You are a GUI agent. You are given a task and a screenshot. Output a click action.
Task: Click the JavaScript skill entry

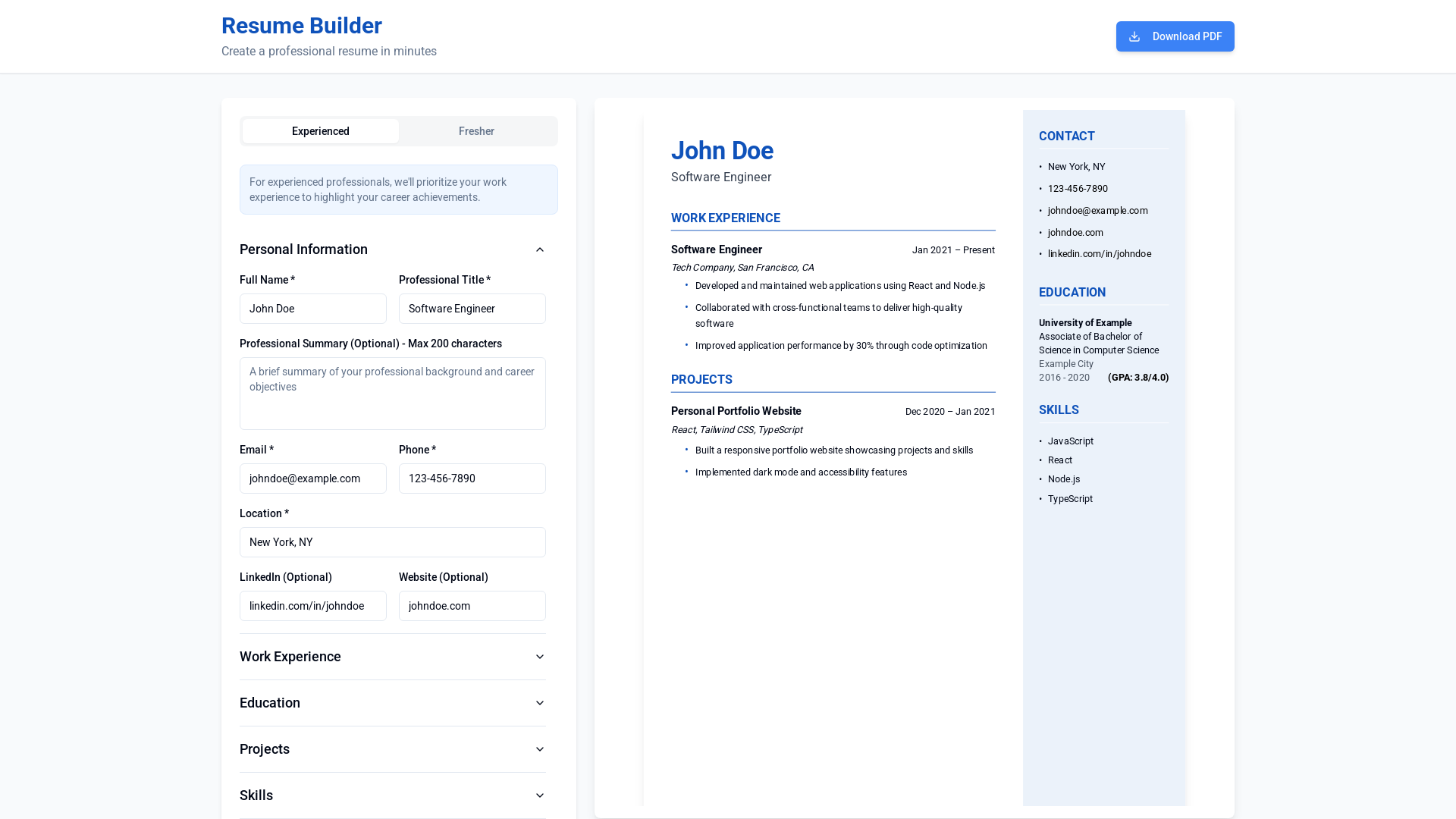(x=1071, y=441)
